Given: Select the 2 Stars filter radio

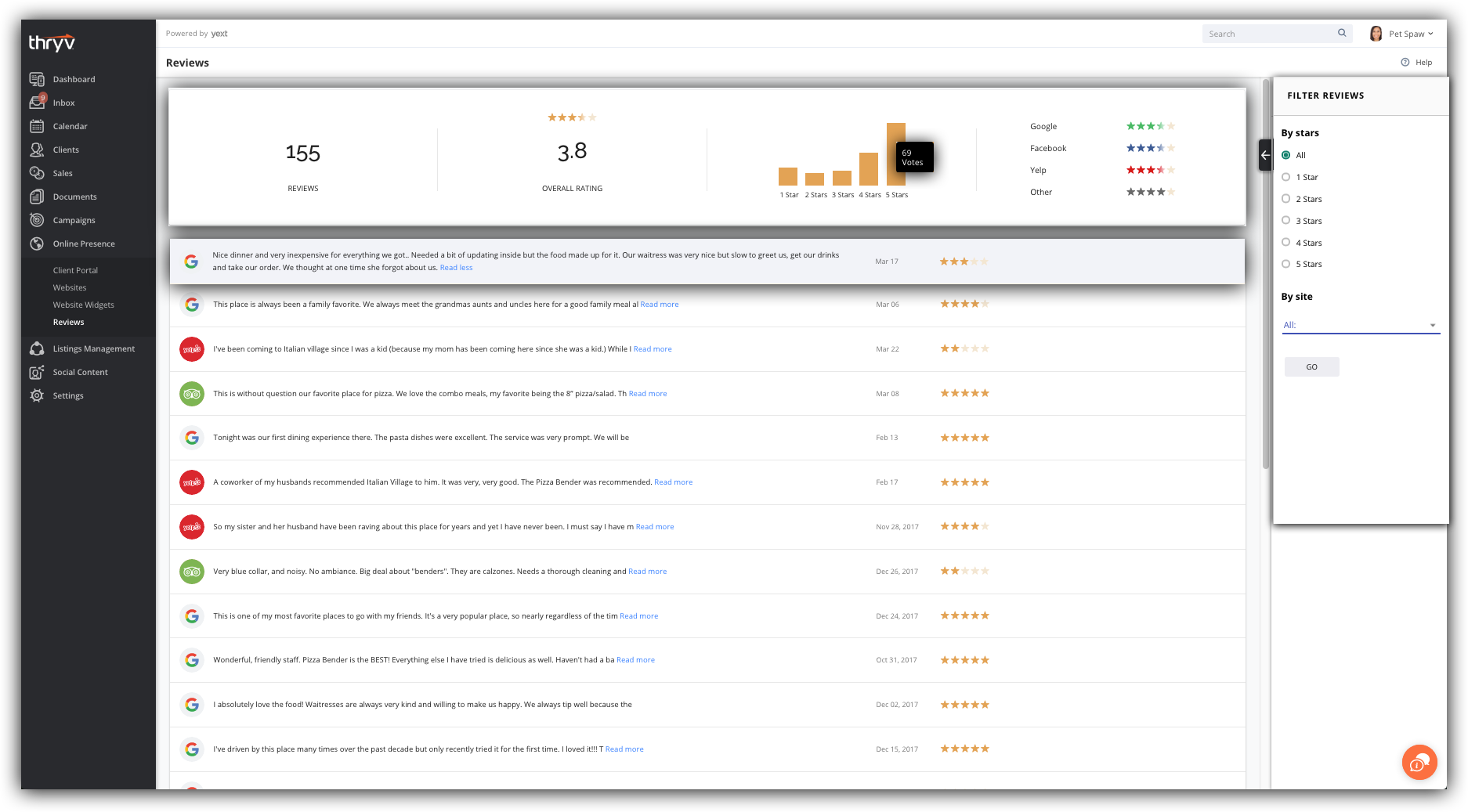Looking at the screenshot, I should tap(1285, 199).
